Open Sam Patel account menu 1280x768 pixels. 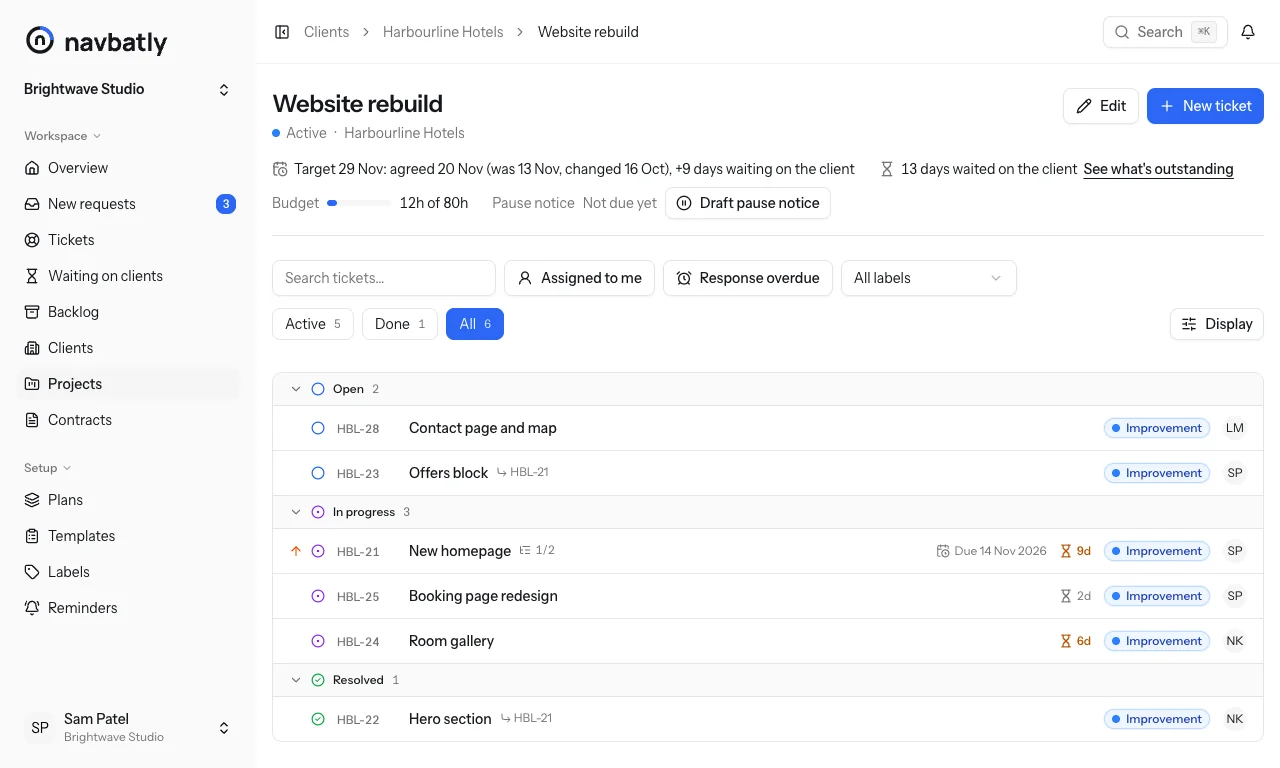click(x=128, y=728)
